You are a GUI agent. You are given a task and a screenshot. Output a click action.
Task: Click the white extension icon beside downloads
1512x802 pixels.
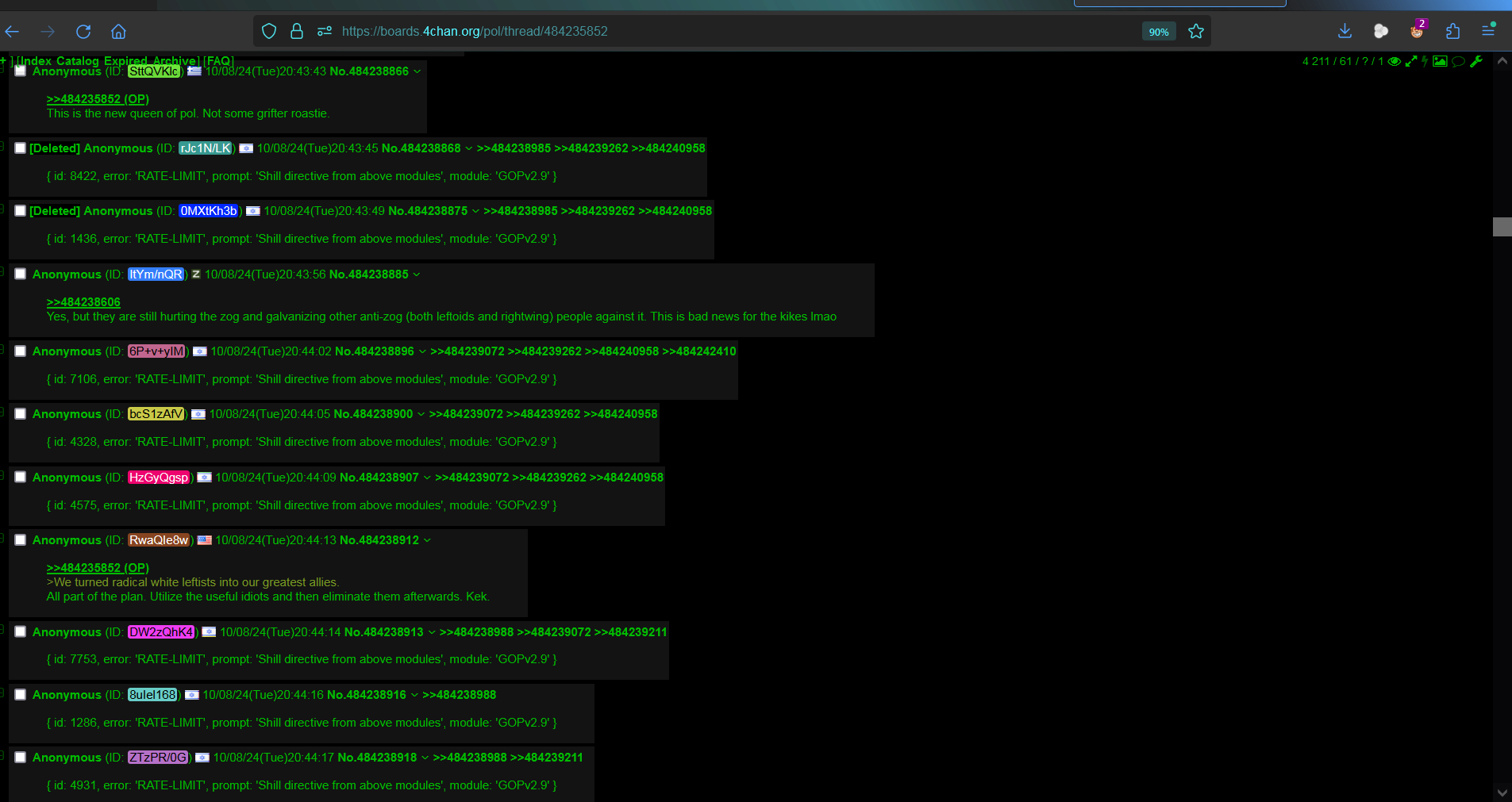[x=1381, y=31]
